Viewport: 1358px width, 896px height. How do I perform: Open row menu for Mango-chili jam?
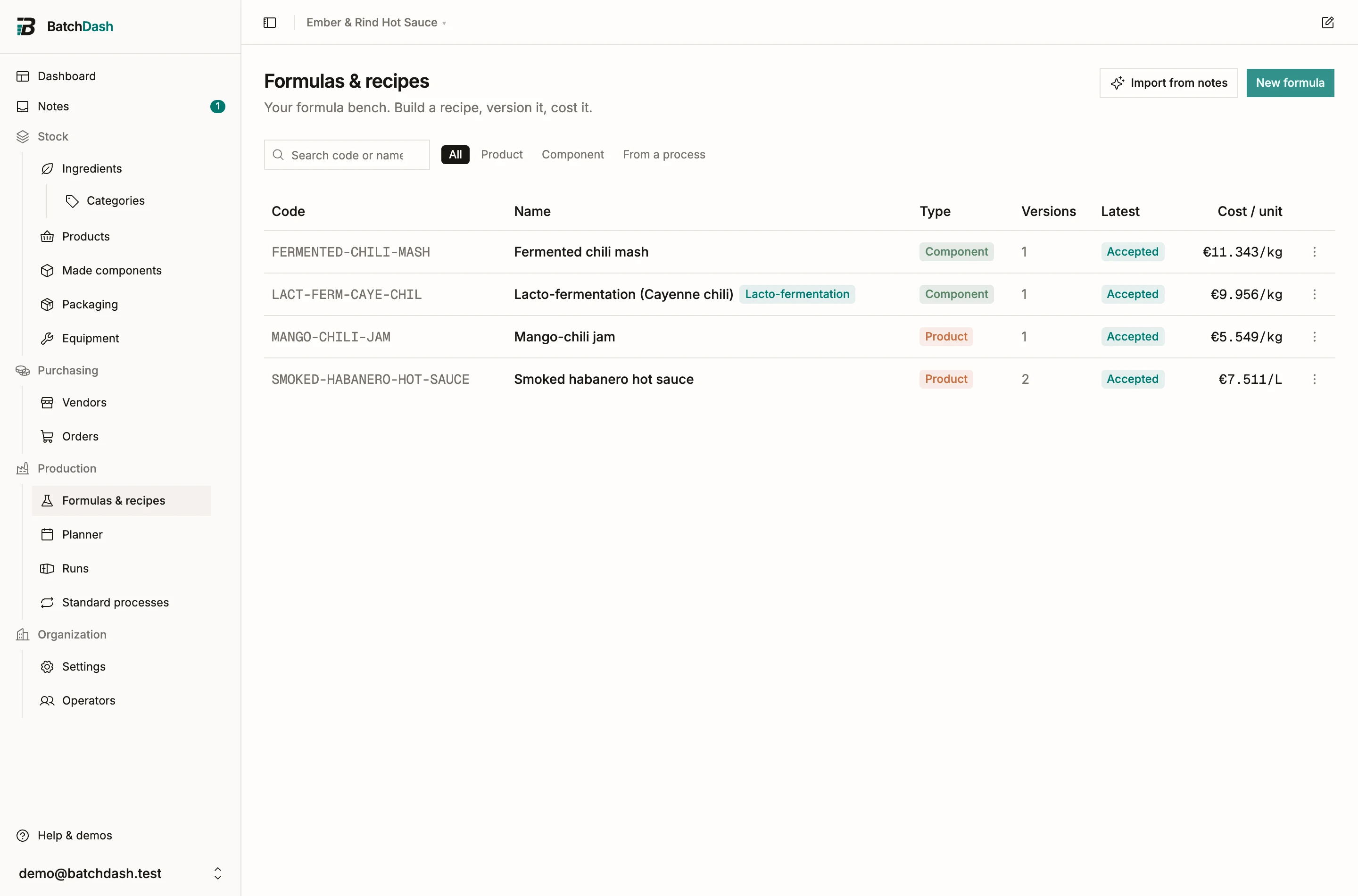(1315, 337)
